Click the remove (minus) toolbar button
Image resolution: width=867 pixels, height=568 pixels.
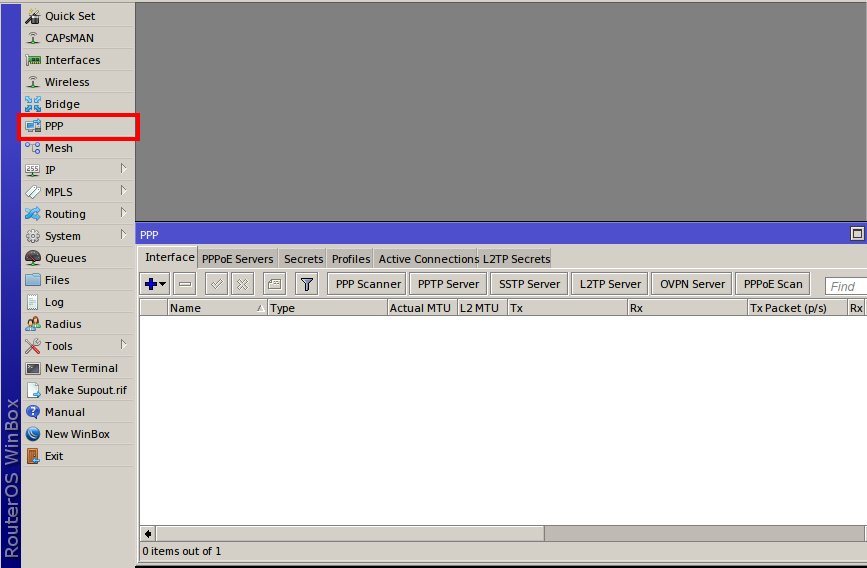click(184, 284)
